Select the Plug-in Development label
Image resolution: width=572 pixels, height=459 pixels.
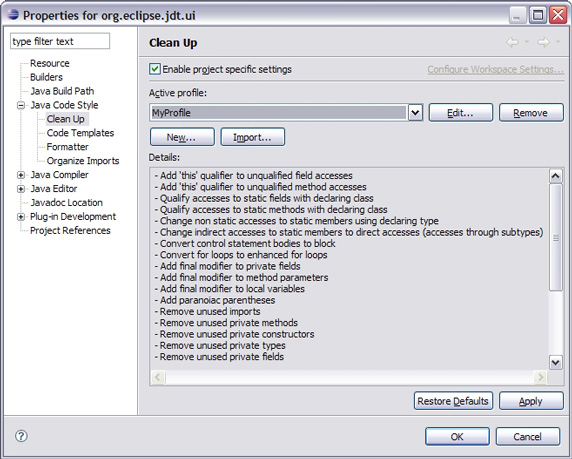(x=73, y=217)
